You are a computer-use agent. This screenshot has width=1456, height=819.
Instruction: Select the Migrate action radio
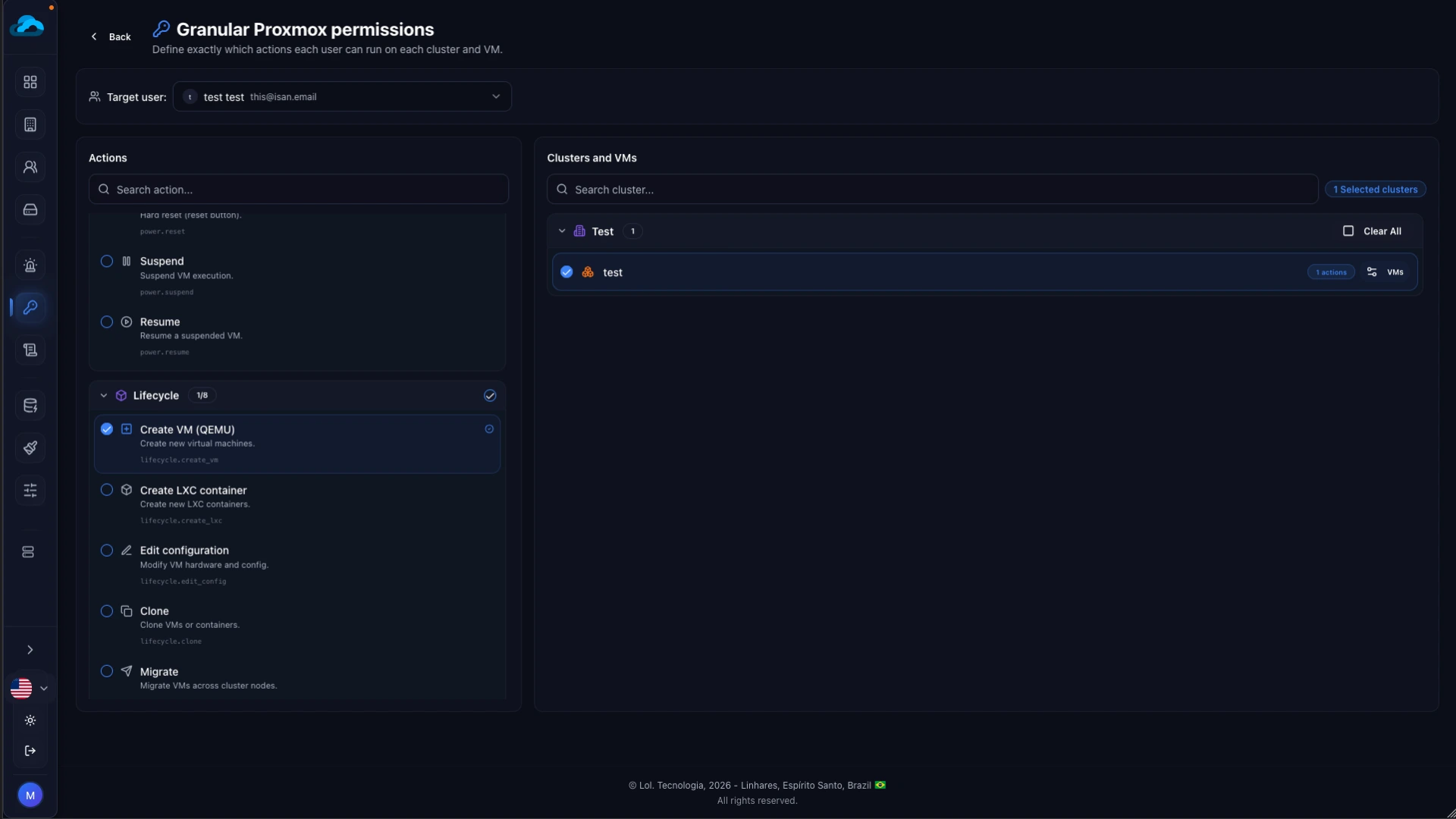(107, 671)
